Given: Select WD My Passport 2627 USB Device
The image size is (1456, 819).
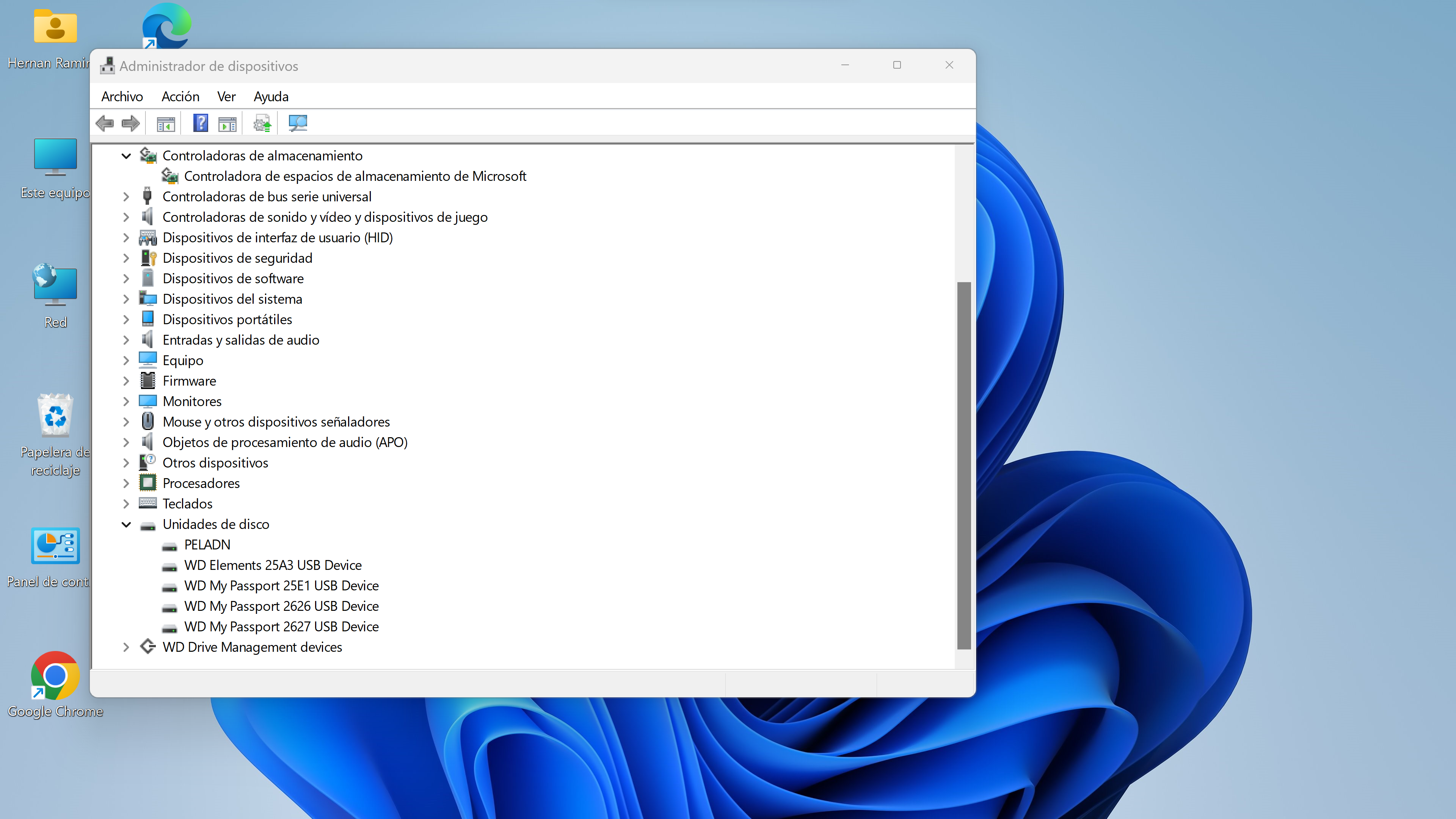Looking at the screenshot, I should click(x=281, y=626).
